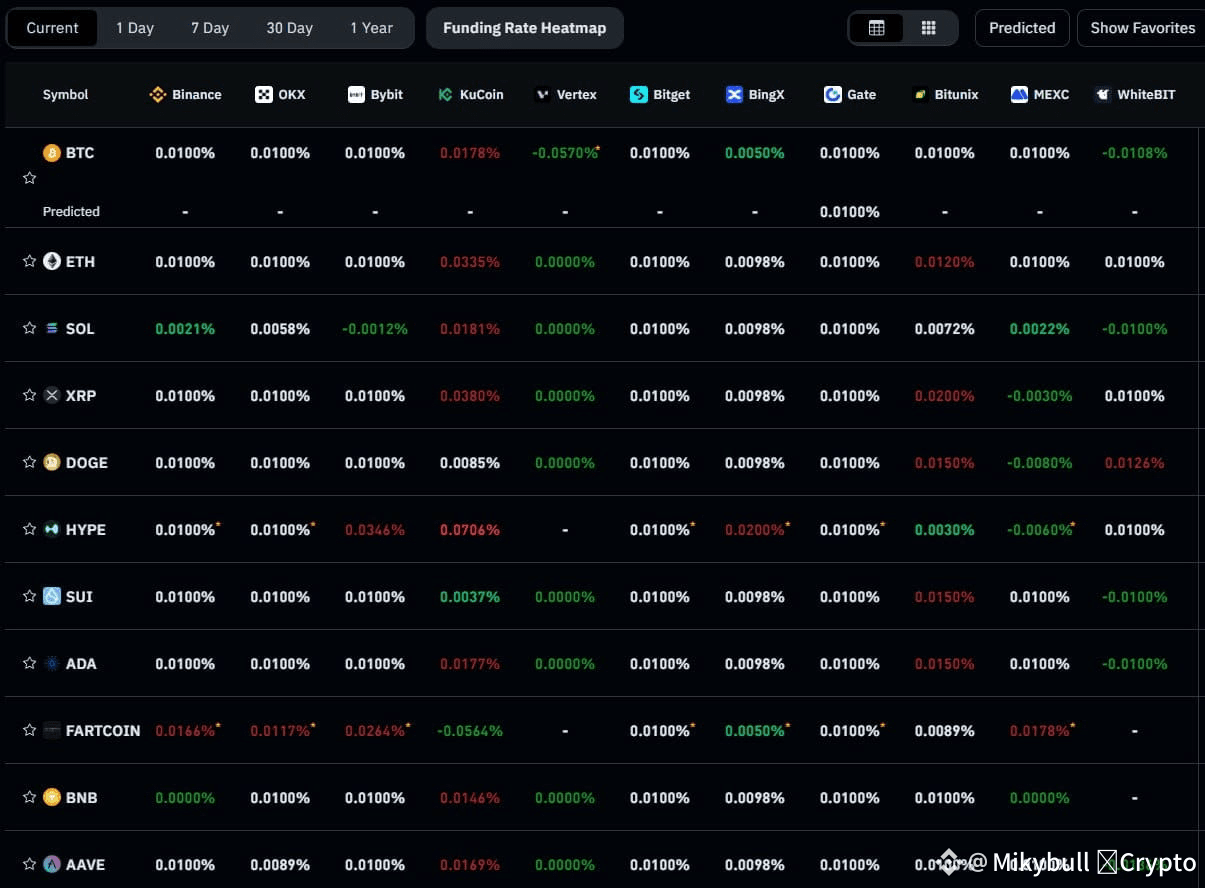This screenshot has height=888, width=1205.
Task: Select DOGE WhiteBIT rate 0.0126%
Action: pos(1135,463)
